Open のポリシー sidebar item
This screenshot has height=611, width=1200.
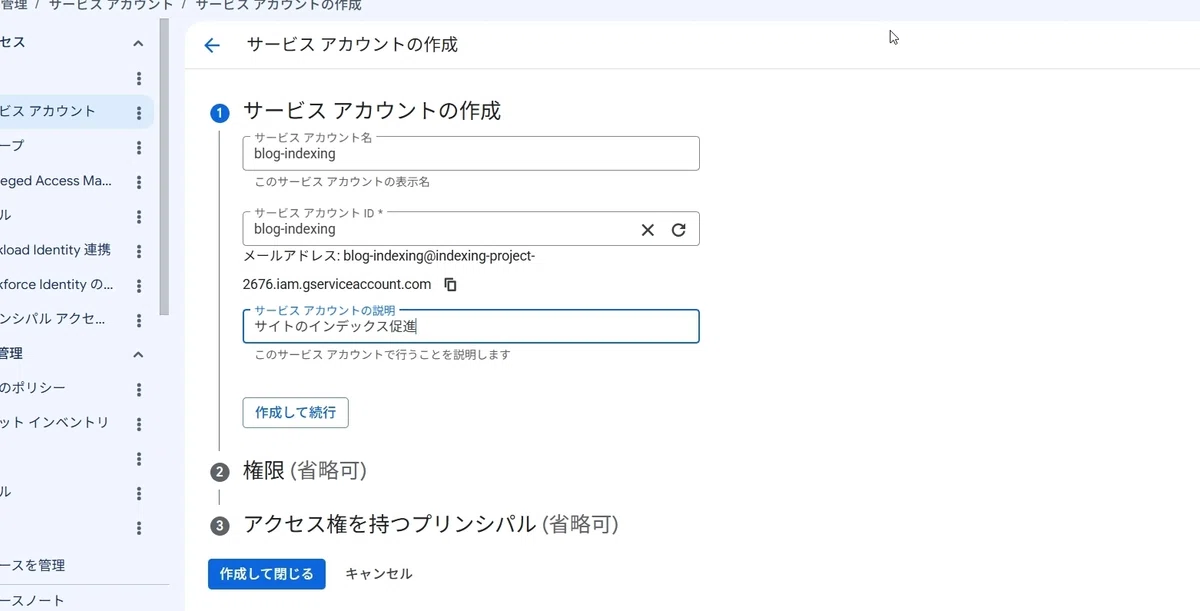34,388
